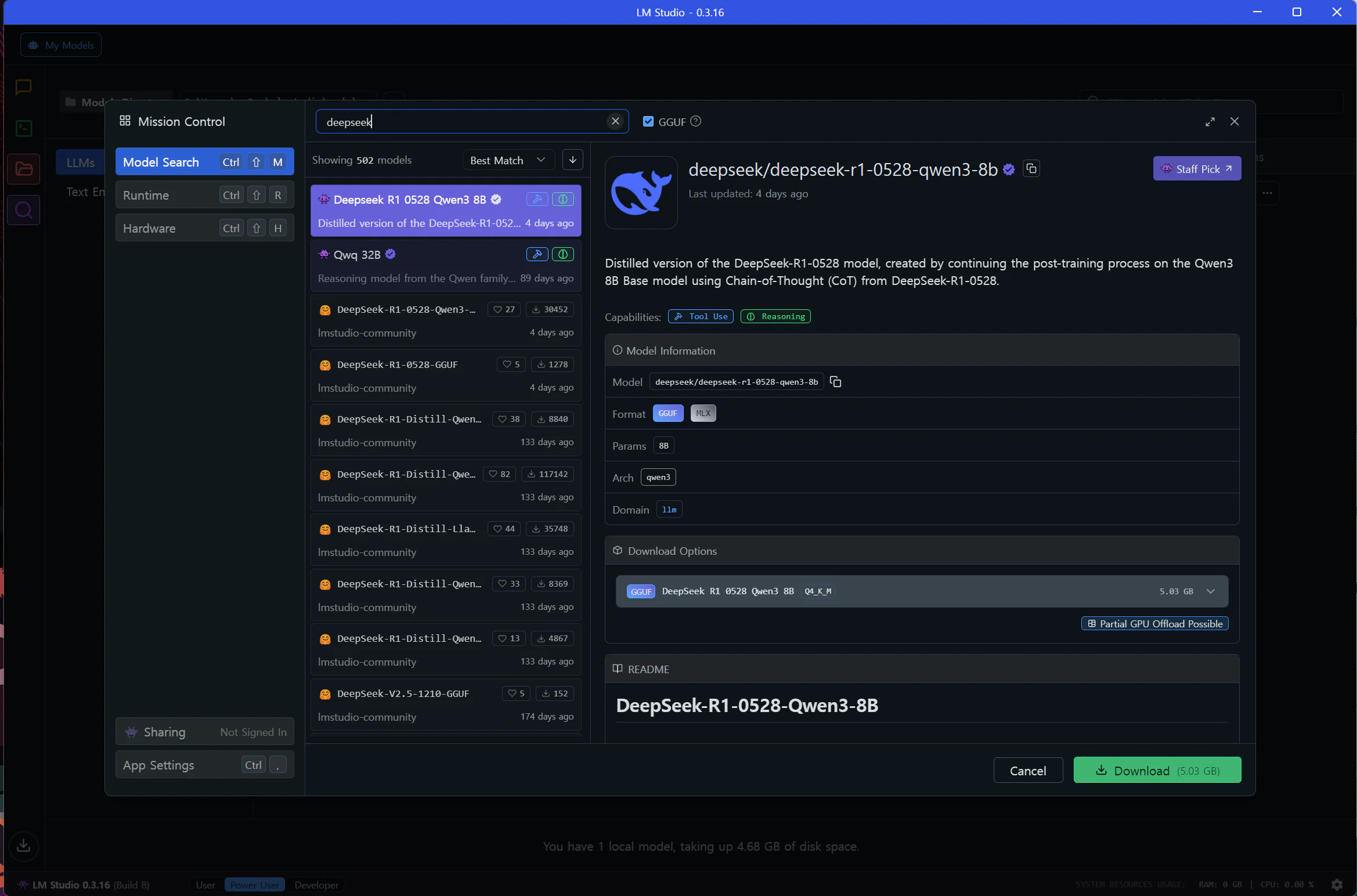Click the 117142 downloads badge
Screen dimensions: 1357x896
click(x=547, y=474)
